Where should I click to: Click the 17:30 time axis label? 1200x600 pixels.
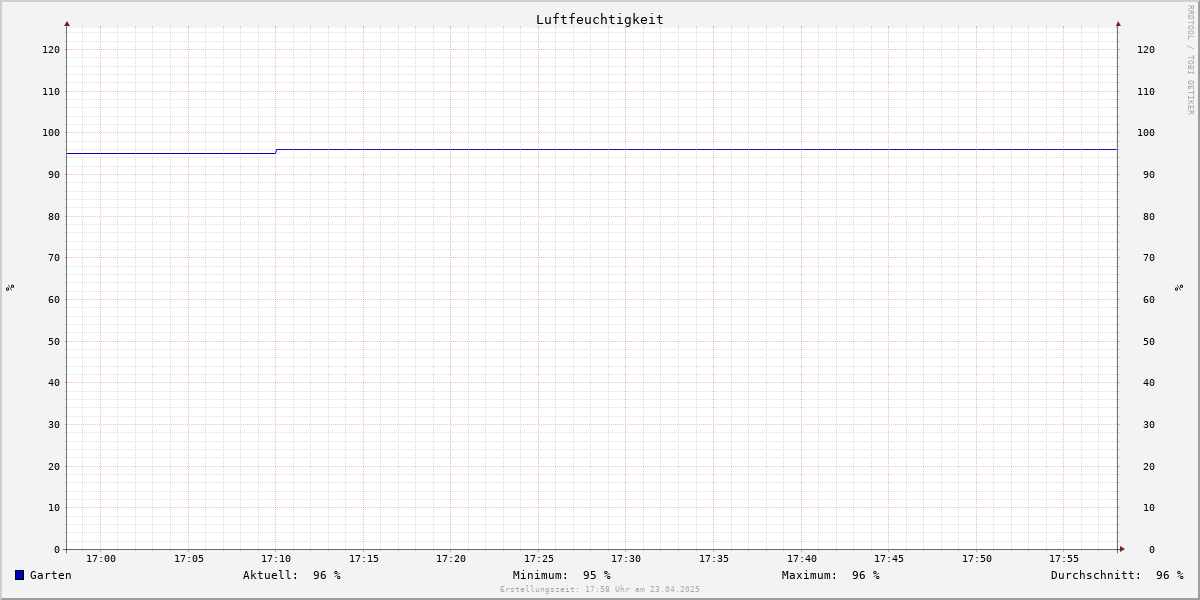coord(626,559)
